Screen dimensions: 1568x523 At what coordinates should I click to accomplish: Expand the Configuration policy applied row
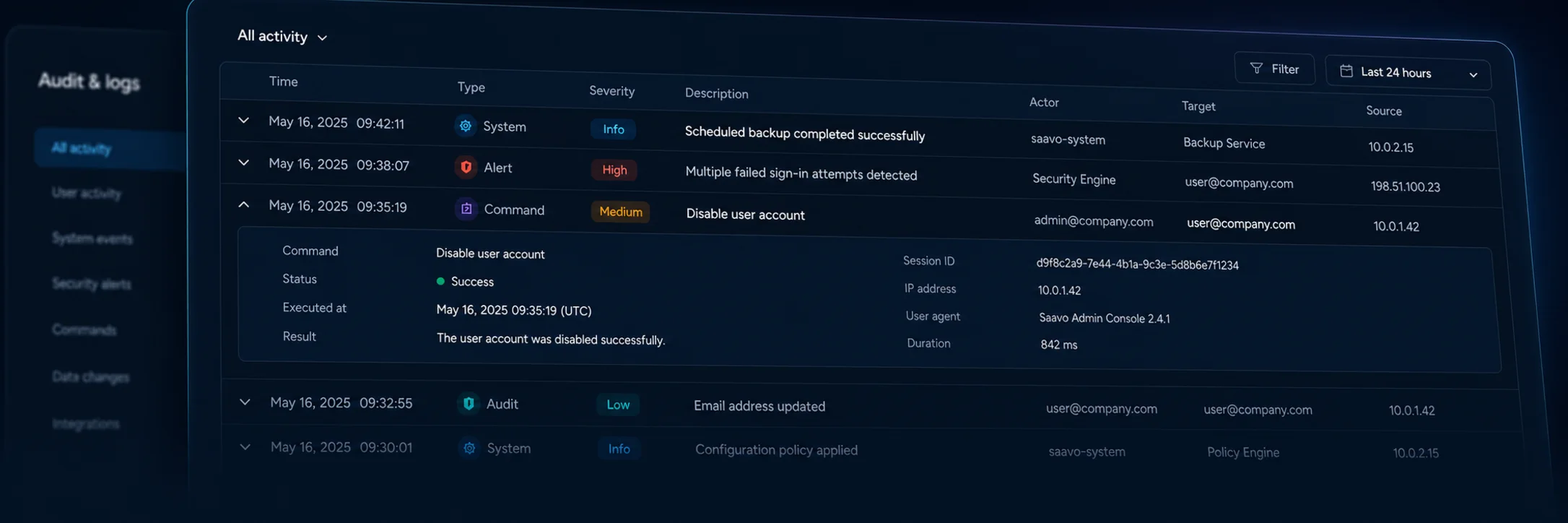coord(245,446)
